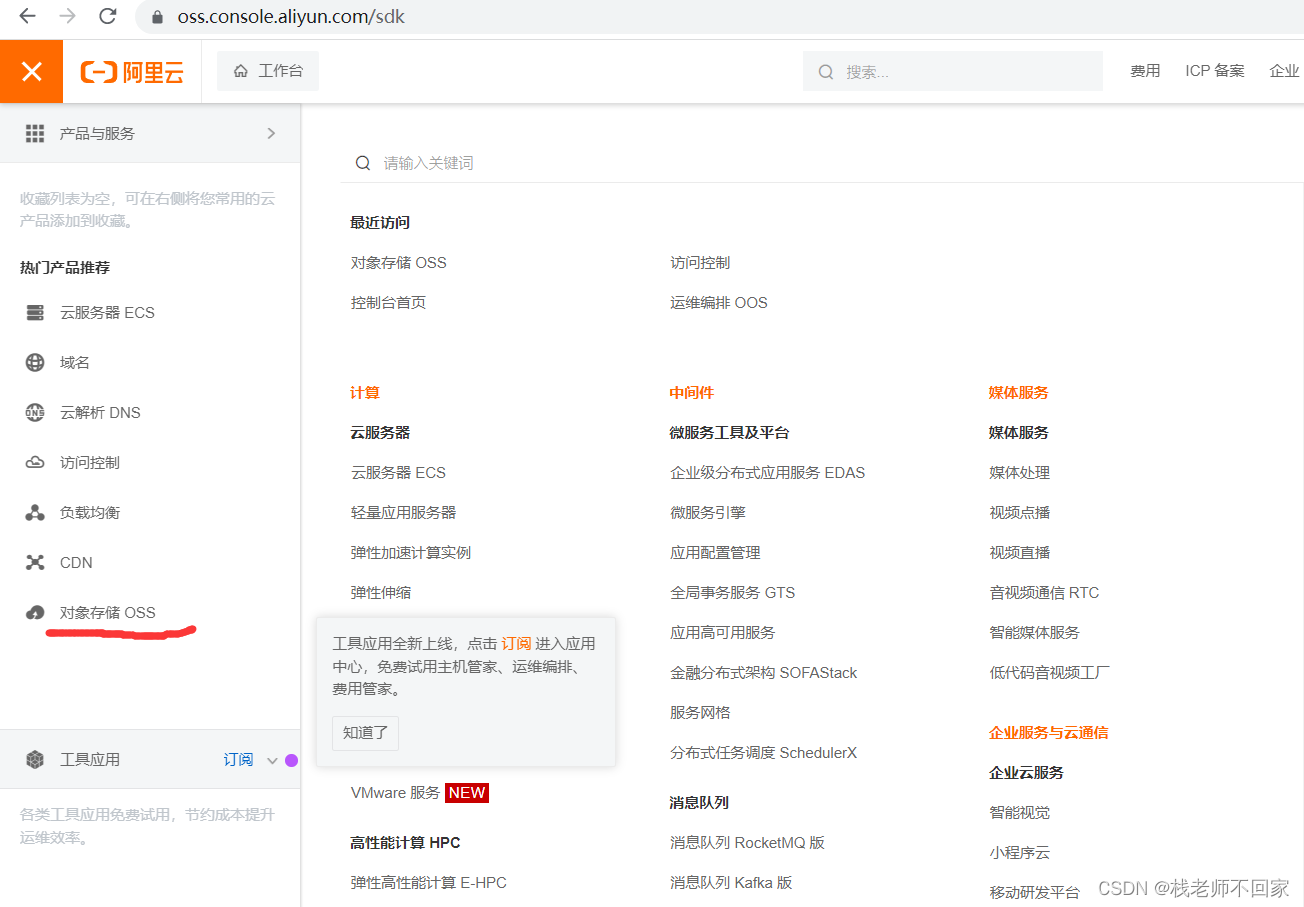
Task: Open the 企业 menu item
Action: coord(1284,71)
